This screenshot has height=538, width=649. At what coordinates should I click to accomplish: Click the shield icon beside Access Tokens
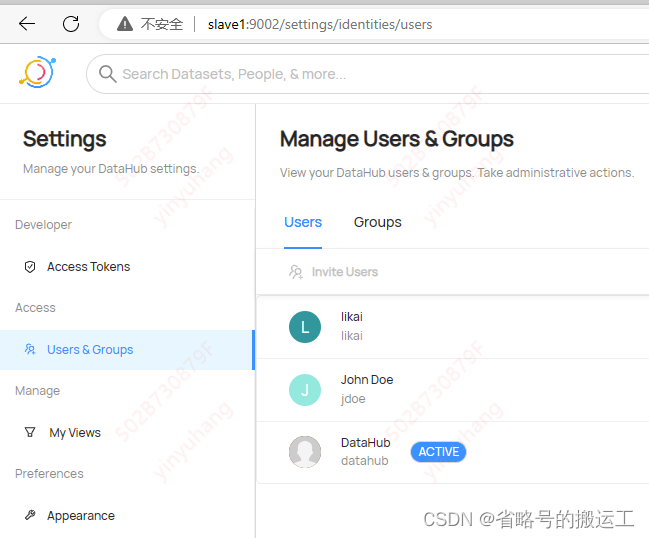coord(30,267)
